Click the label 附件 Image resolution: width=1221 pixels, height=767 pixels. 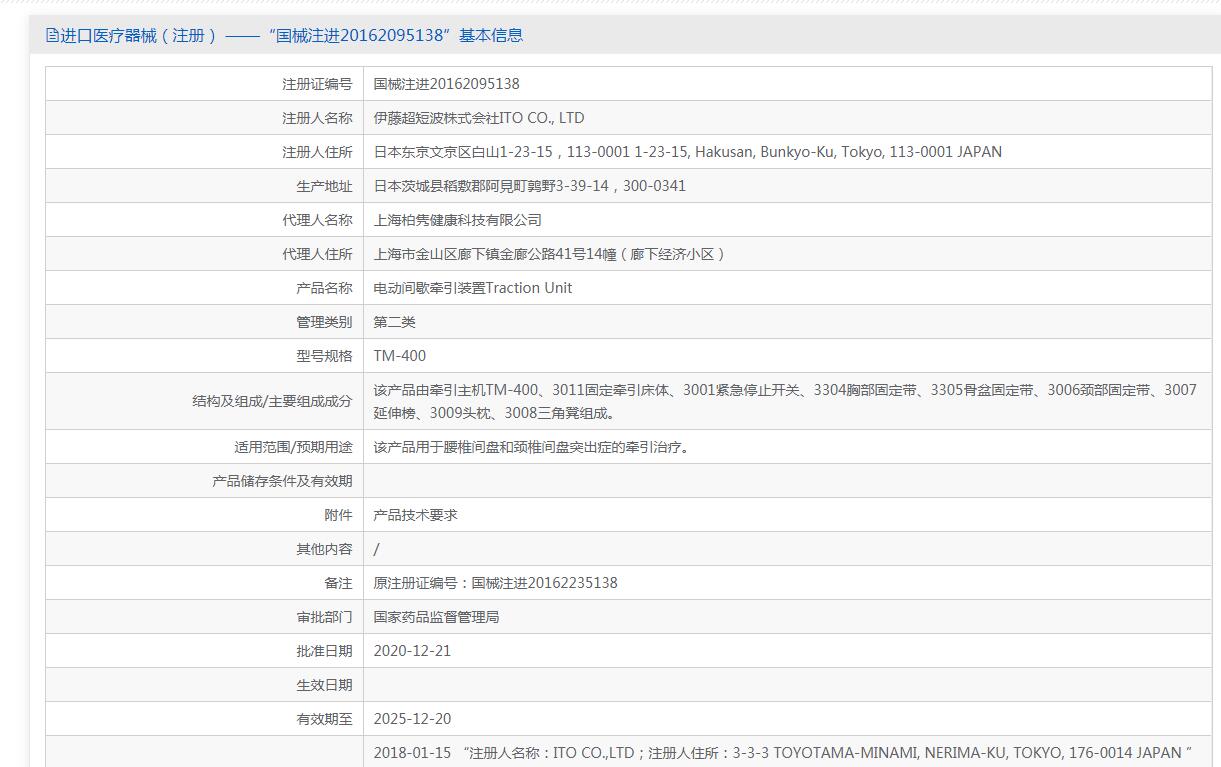click(x=339, y=515)
